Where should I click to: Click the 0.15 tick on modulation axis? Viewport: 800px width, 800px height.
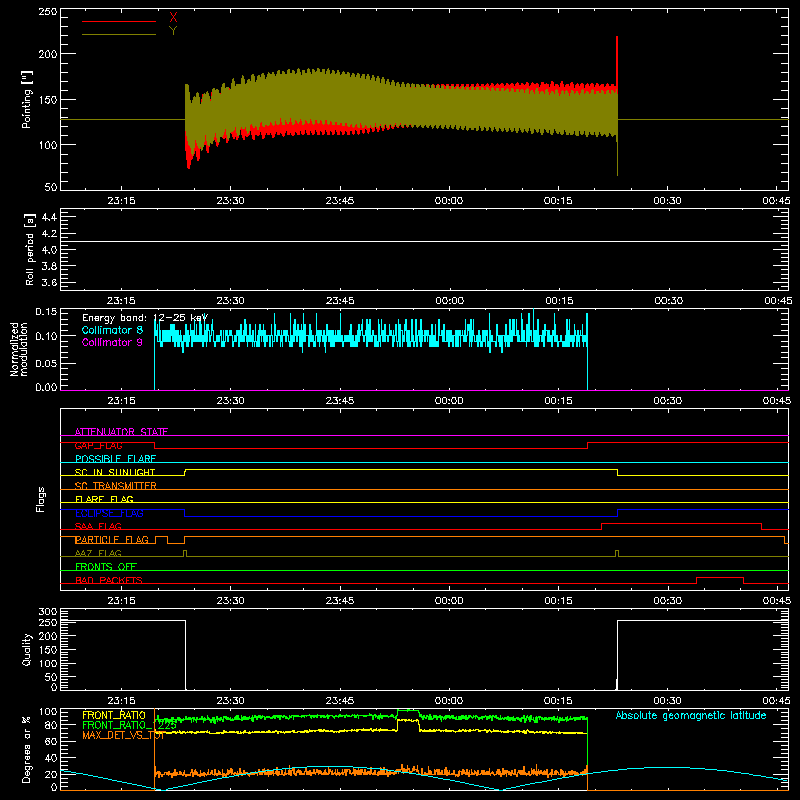(x=46, y=311)
